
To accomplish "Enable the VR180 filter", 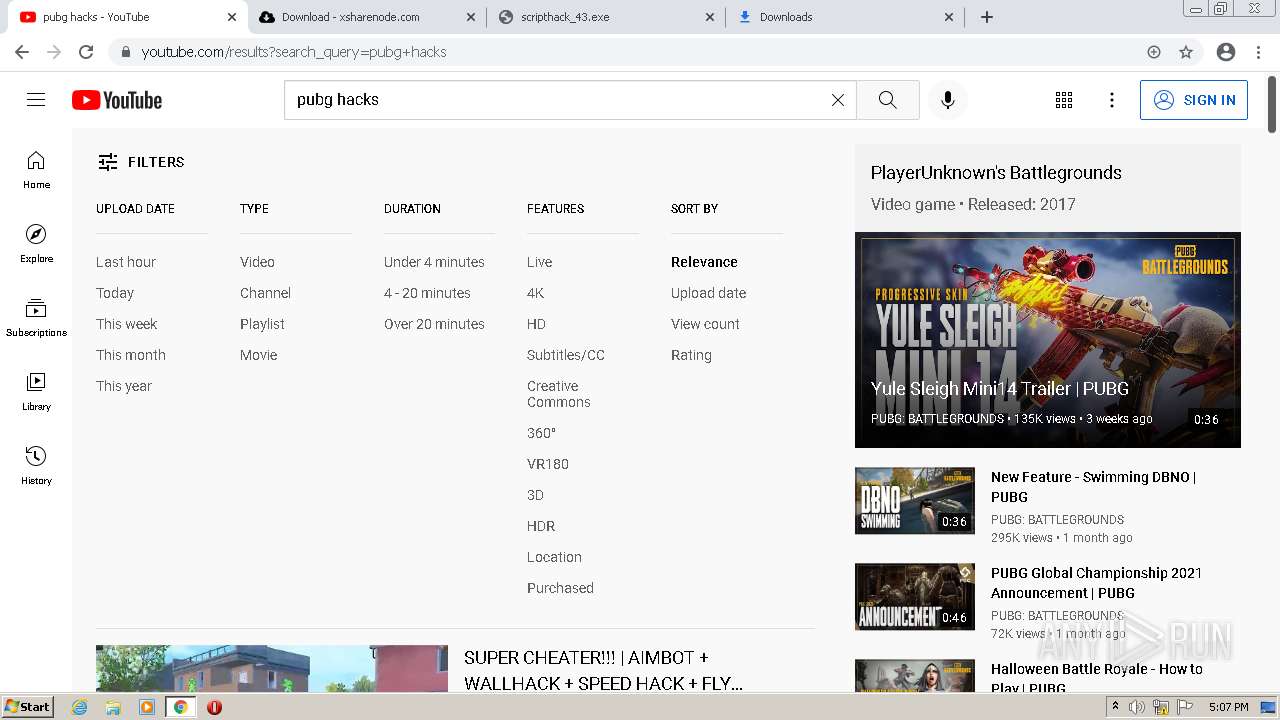I will click(x=548, y=464).
